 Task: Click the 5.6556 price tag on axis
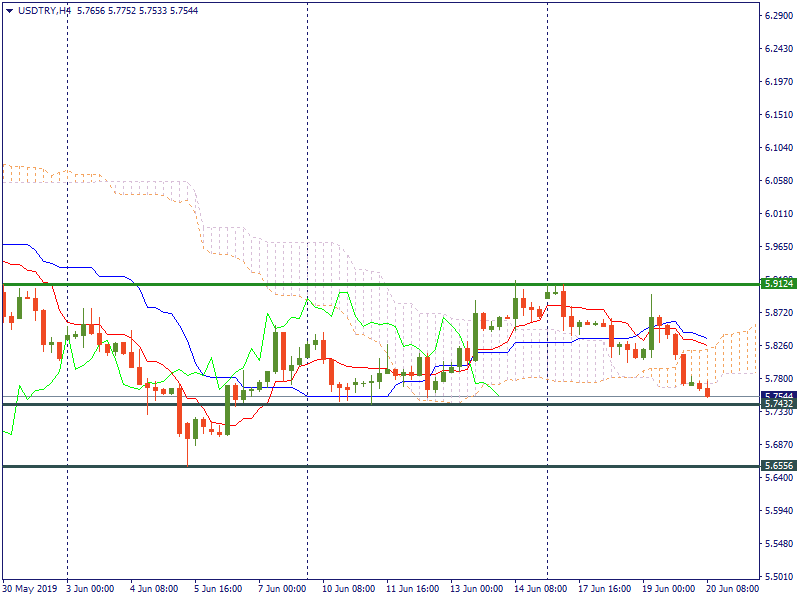click(778, 466)
